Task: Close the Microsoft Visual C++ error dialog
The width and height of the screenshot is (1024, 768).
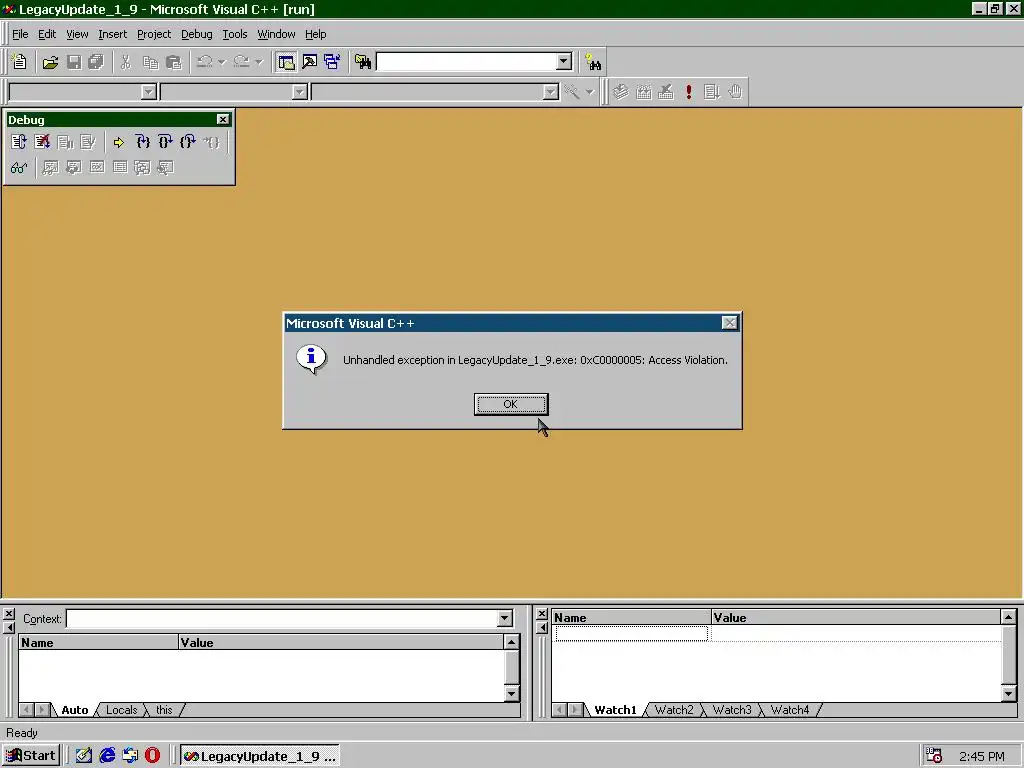Action: [729, 323]
